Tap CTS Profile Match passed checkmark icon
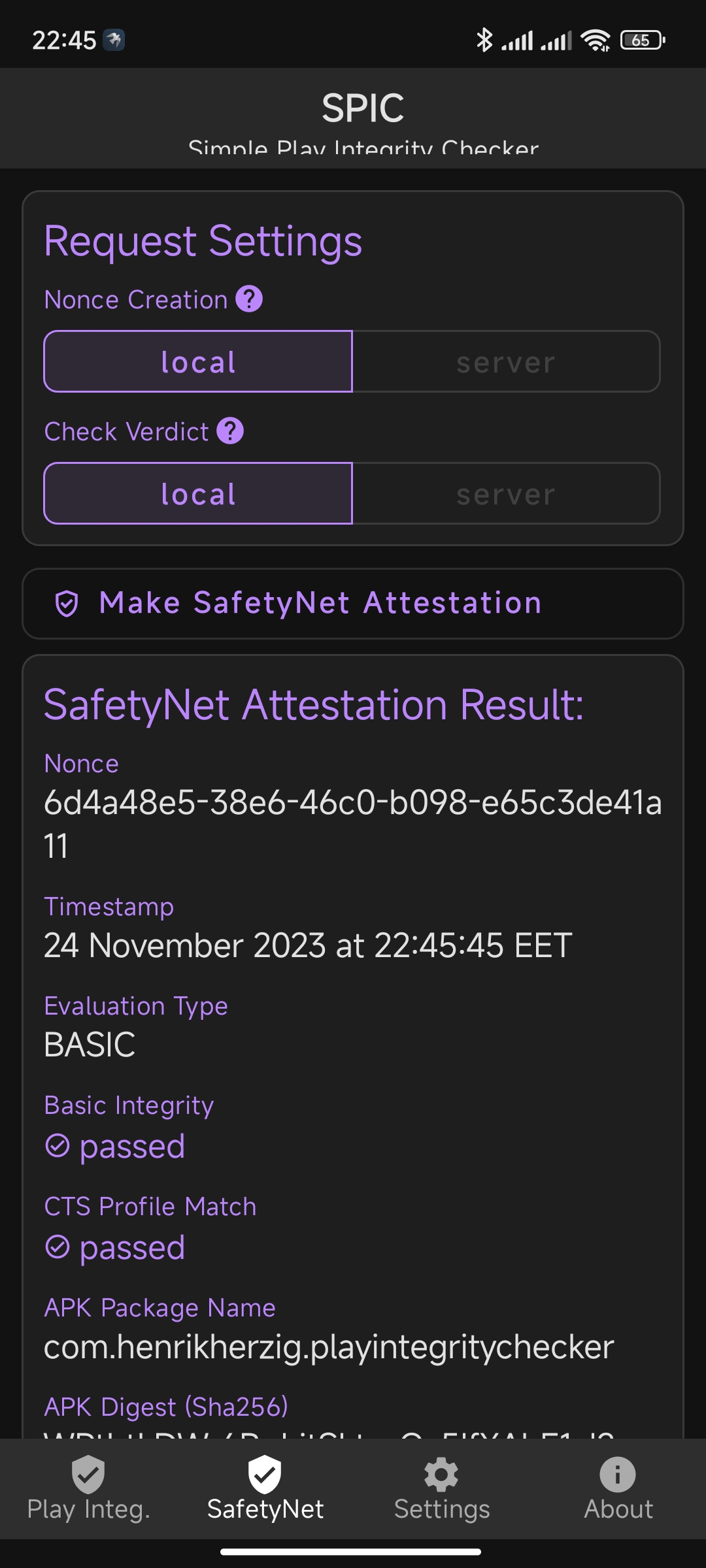This screenshot has width=706, height=1568. point(58,1247)
